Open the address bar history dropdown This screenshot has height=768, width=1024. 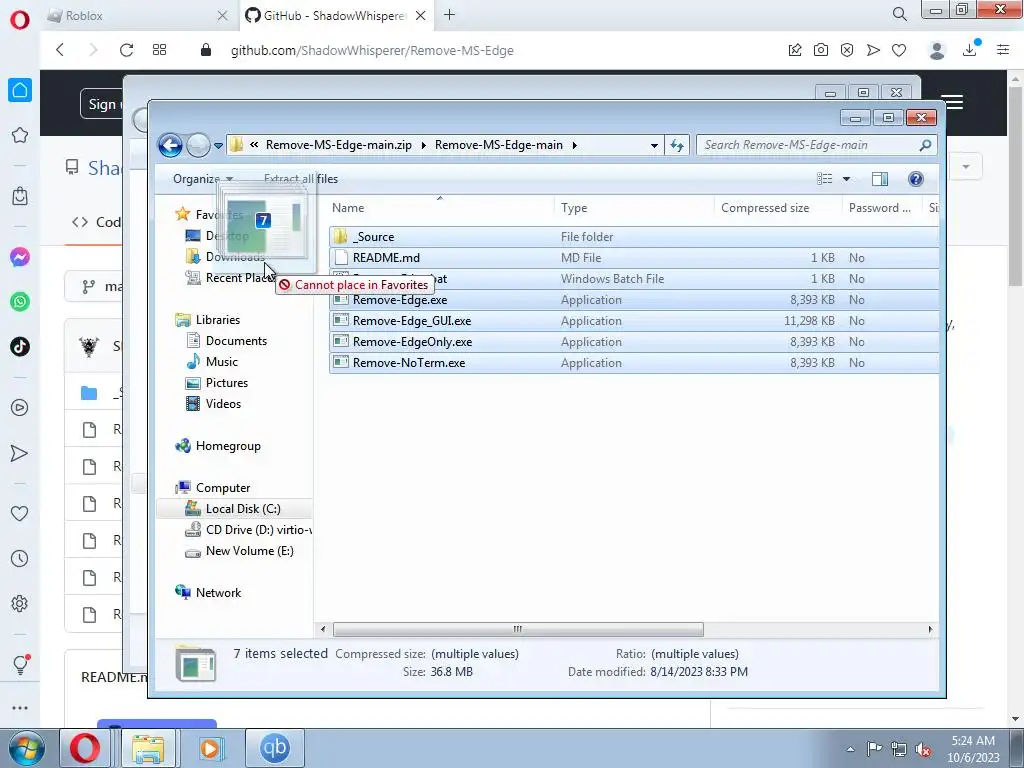654,146
